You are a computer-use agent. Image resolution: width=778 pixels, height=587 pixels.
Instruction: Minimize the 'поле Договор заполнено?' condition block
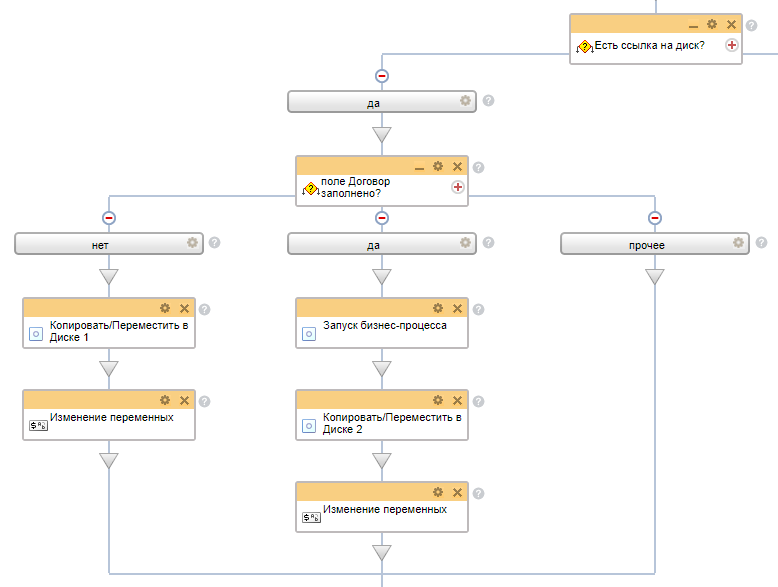[419, 167]
